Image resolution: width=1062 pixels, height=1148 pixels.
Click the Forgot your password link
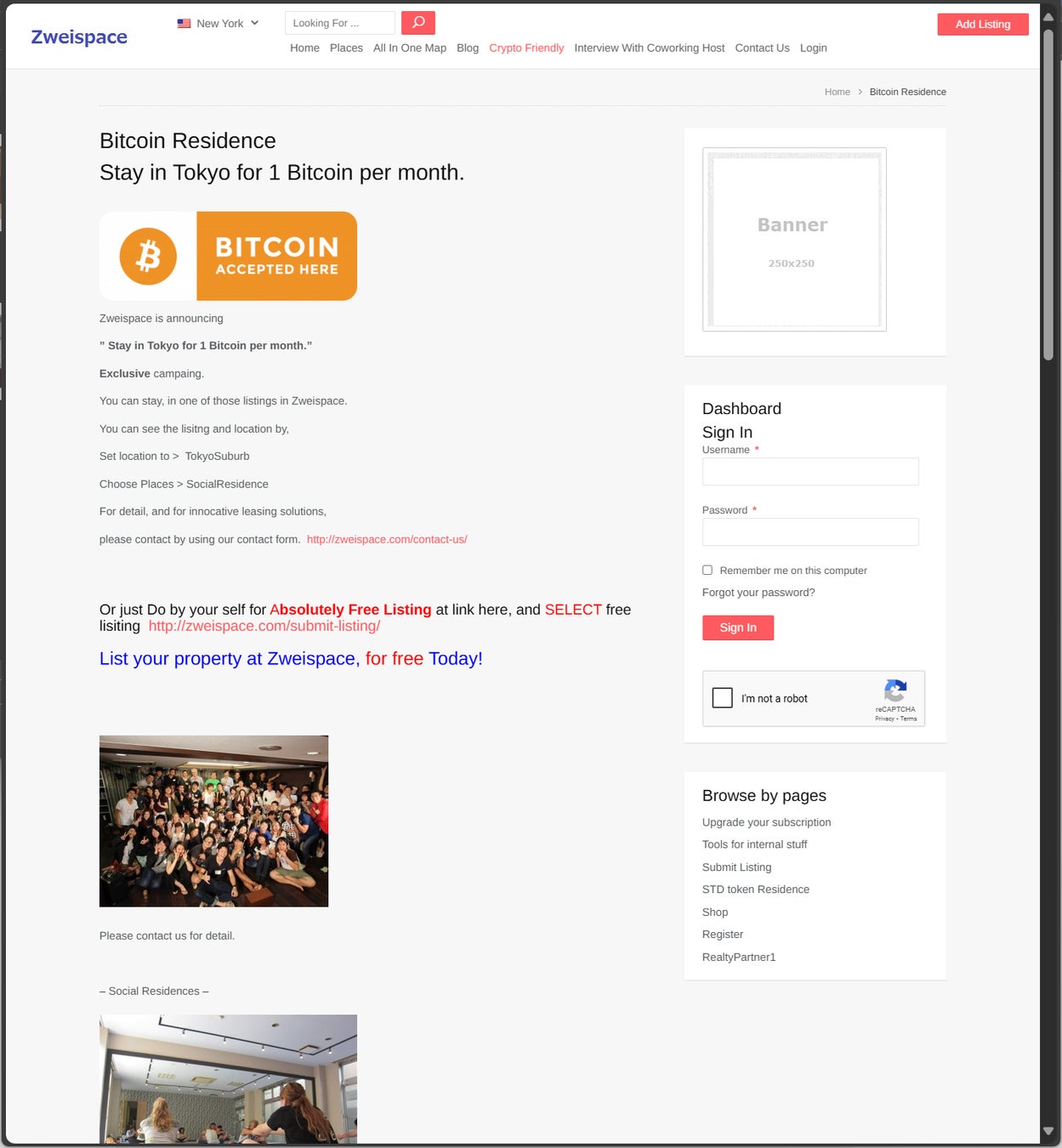click(758, 593)
